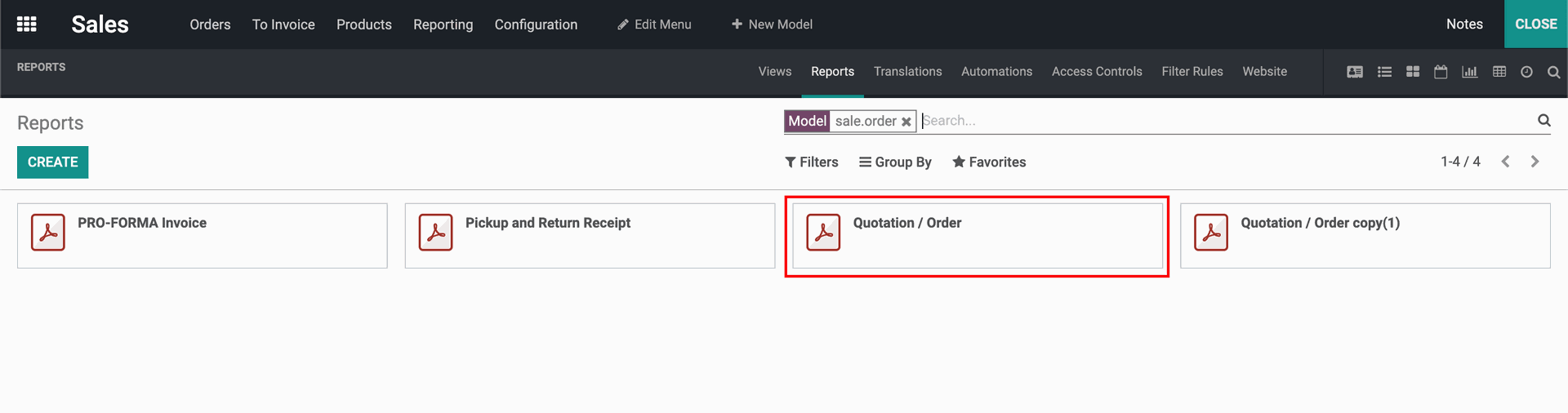Expand the Filters dropdown

coord(812,162)
